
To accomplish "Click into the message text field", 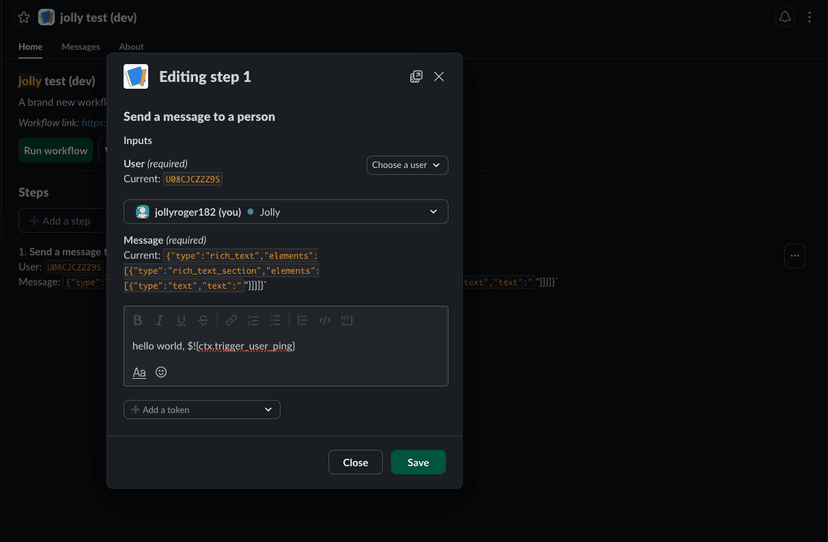I will pos(285,346).
